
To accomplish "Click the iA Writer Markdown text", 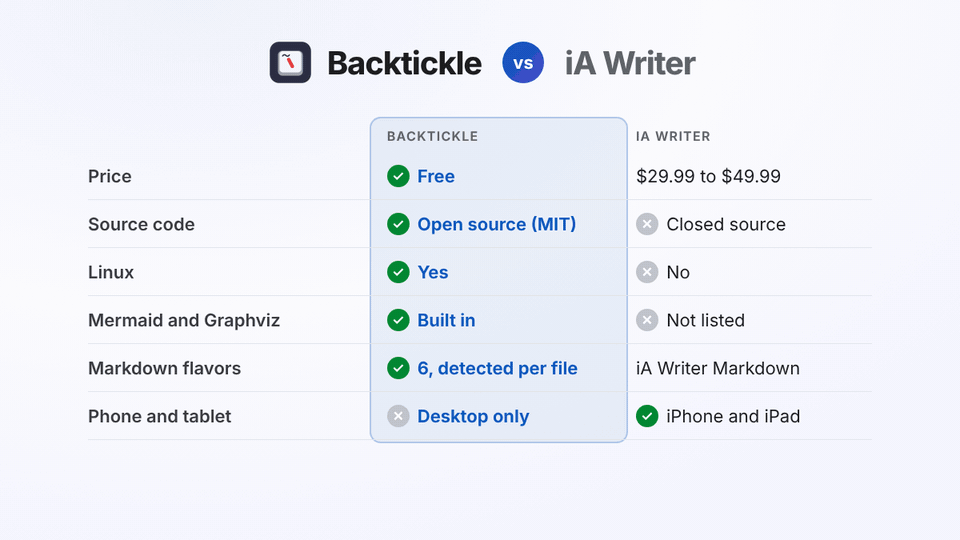I will [x=718, y=368].
